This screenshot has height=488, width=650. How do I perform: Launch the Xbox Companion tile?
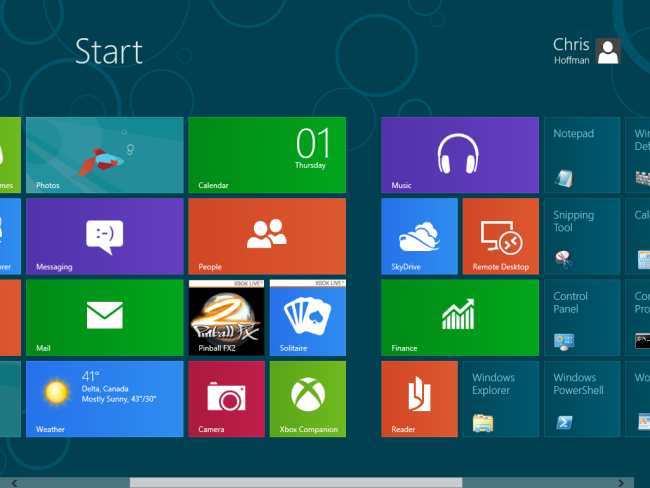point(308,399)
